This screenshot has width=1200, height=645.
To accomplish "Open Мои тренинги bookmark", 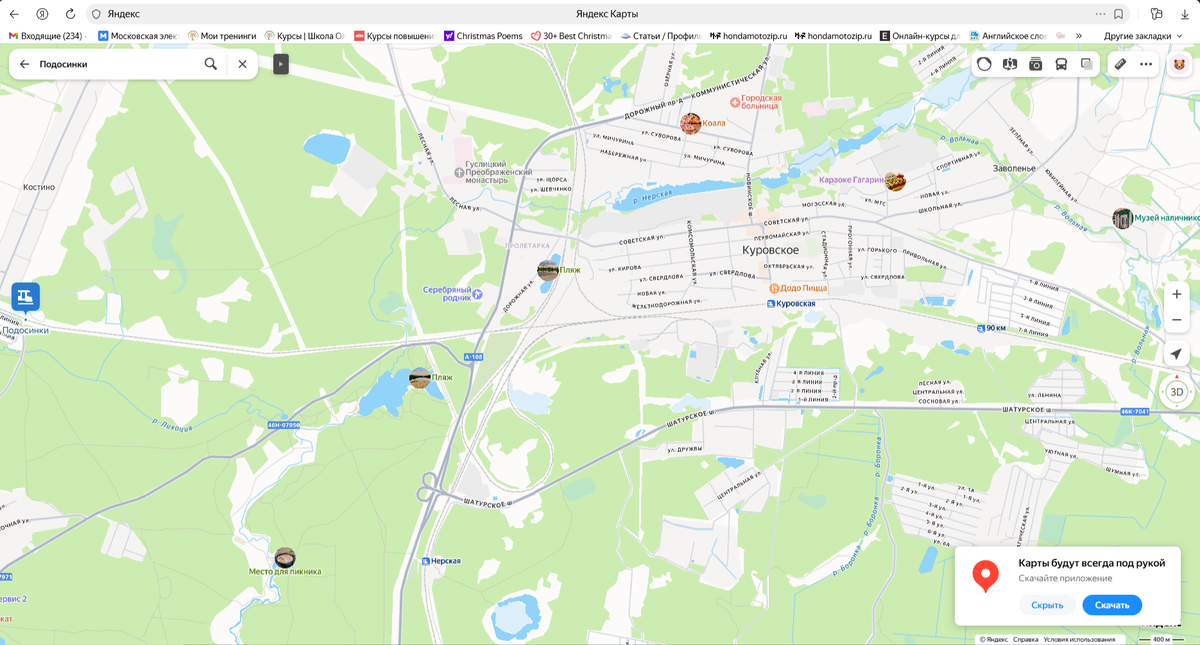I will click(x=222, y=36).
